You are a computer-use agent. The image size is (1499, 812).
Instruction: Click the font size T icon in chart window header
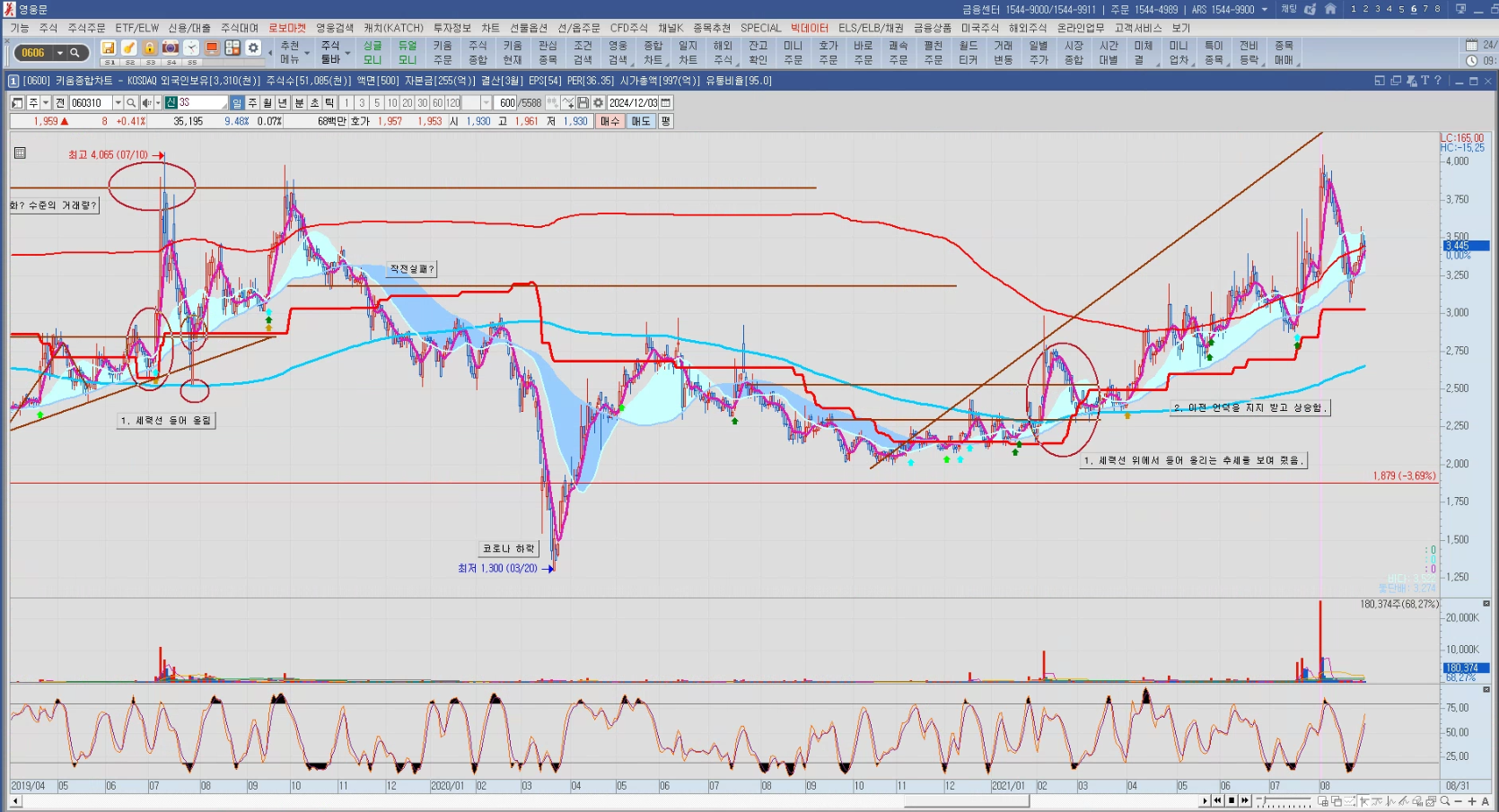[1424, 81]
